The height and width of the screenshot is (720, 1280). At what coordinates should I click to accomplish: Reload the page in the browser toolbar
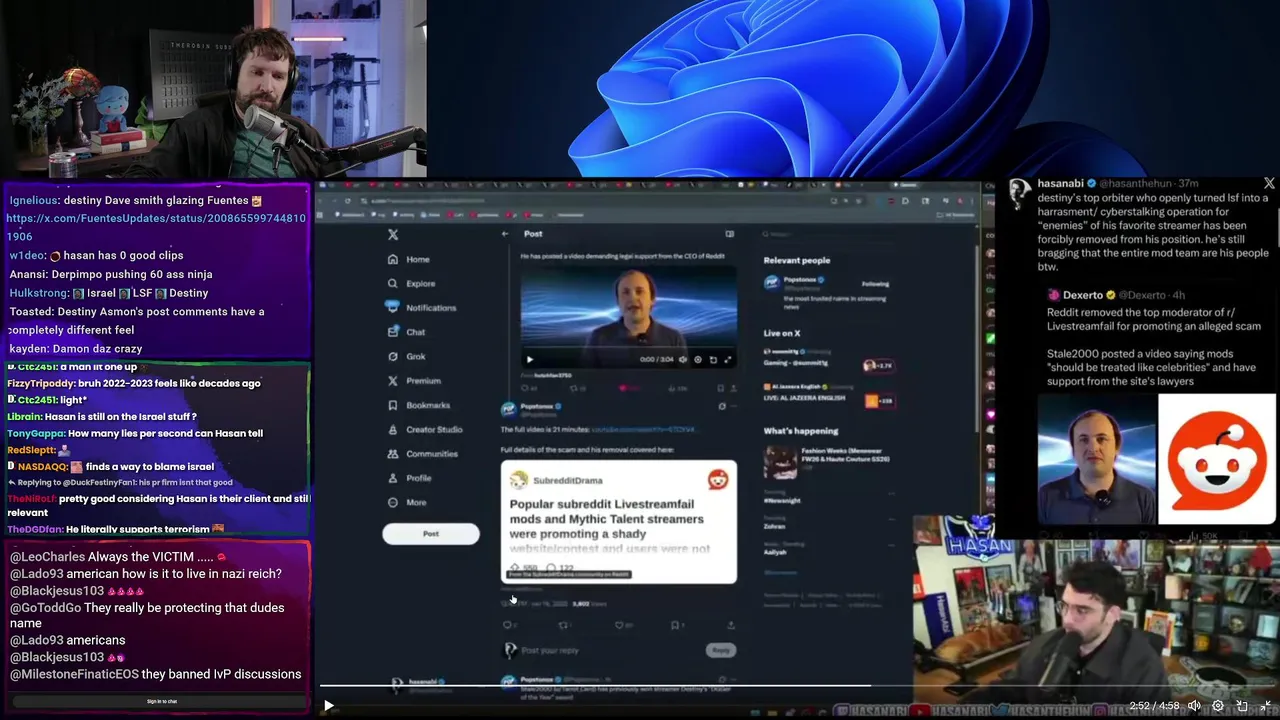[347, 201]
